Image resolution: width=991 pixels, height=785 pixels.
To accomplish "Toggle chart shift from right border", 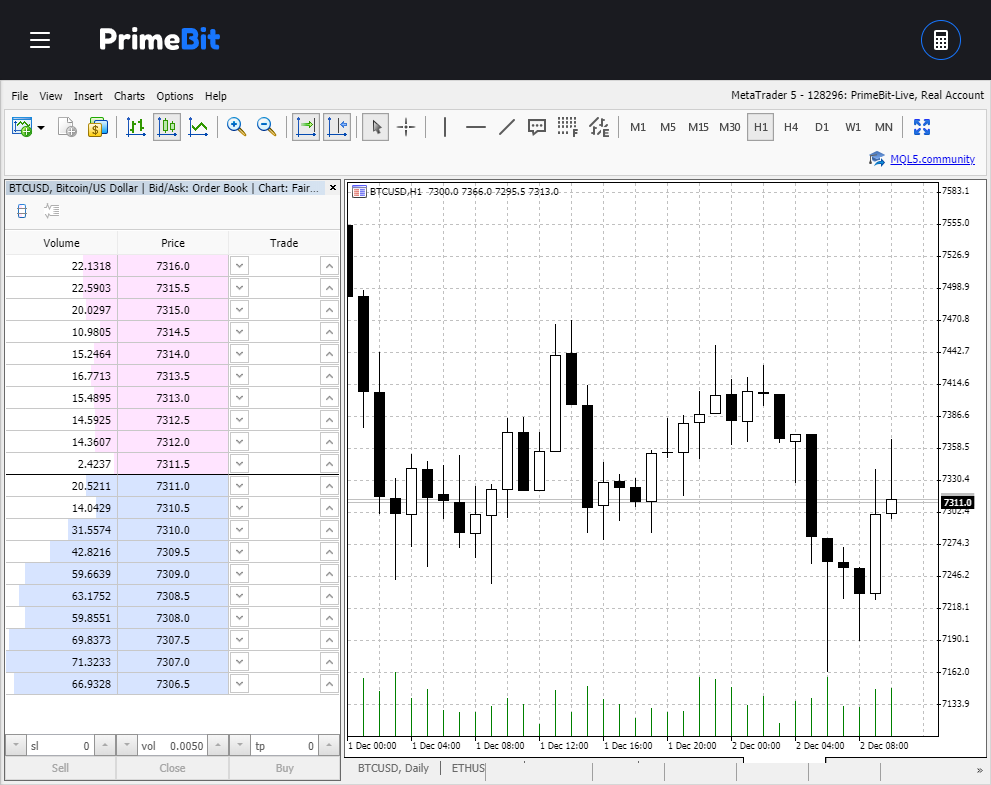I will tap(337, 127).
